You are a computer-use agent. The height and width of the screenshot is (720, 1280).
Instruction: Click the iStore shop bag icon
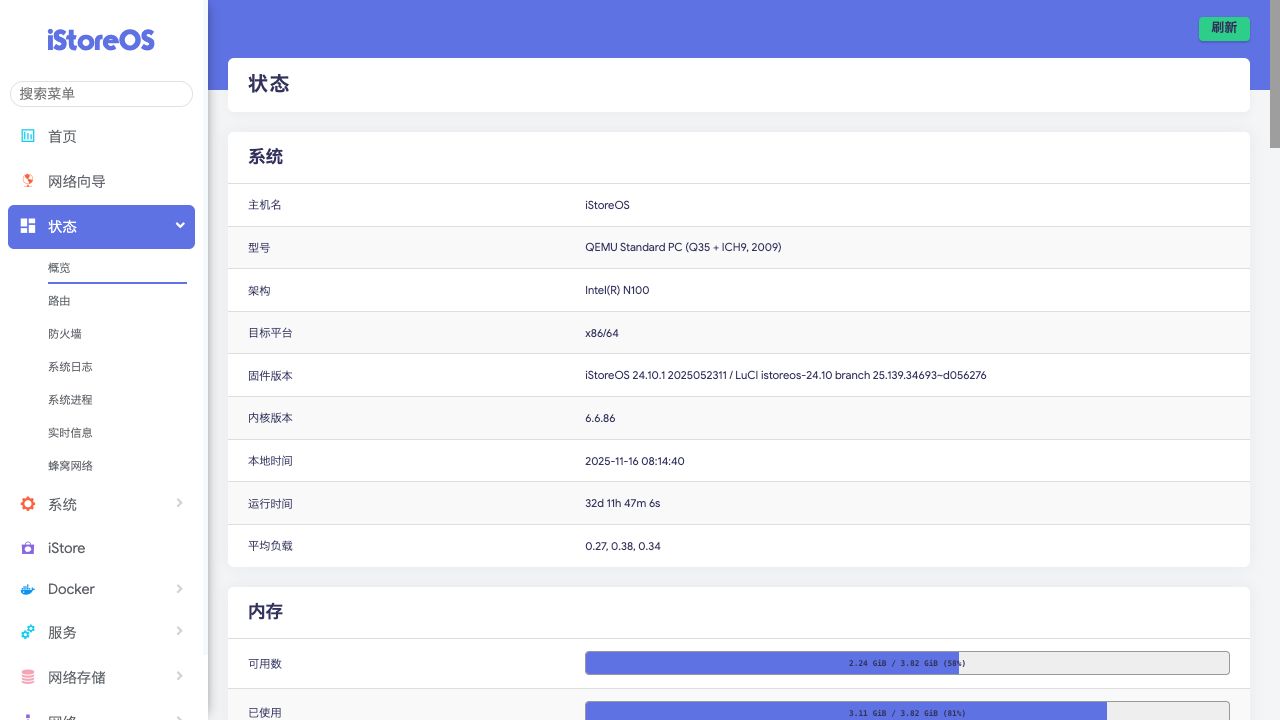(x=28, y=548)
